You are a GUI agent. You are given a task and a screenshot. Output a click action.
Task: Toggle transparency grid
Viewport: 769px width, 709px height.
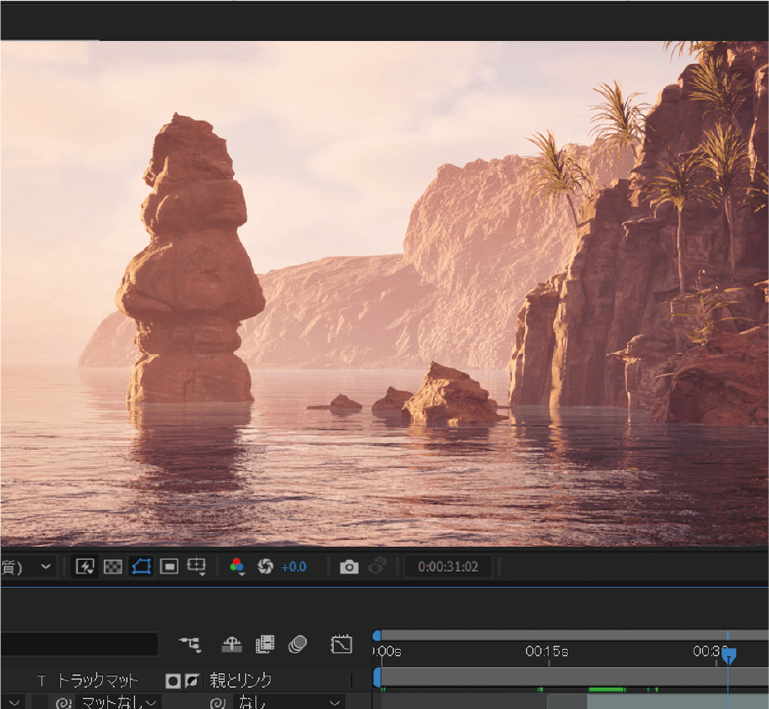click(113, 567)
